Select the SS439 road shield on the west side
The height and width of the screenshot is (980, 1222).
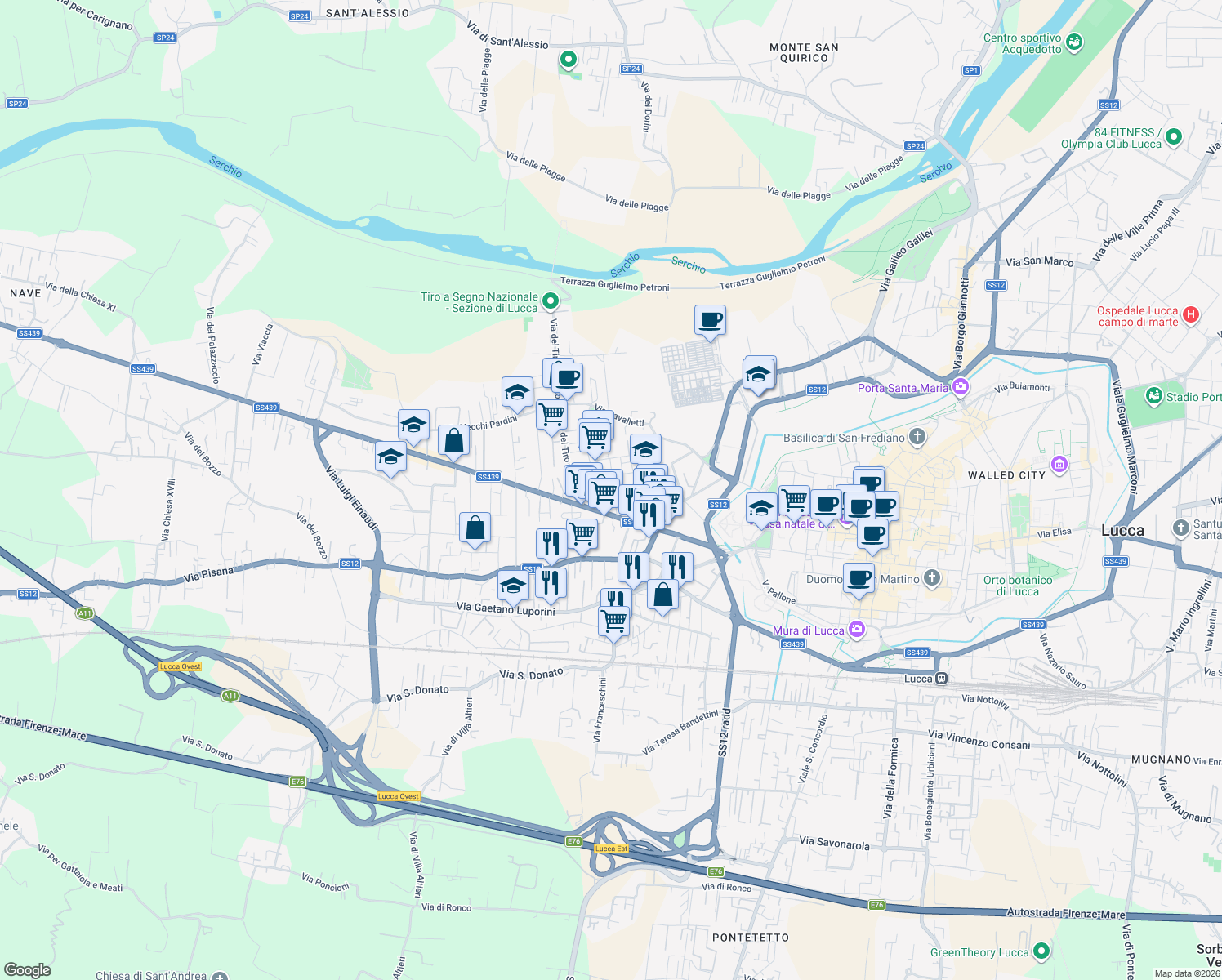point(28,333)
